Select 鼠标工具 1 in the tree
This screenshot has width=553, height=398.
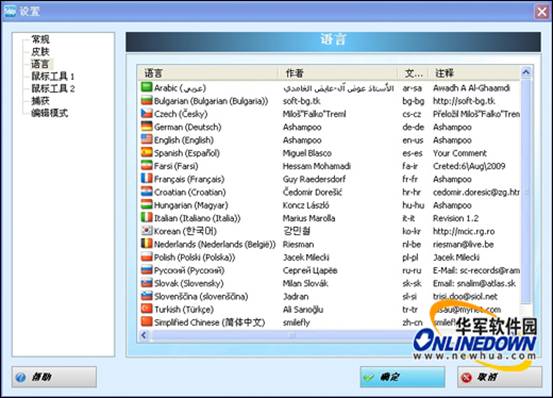pyautogui.click(x=53, y=76)
